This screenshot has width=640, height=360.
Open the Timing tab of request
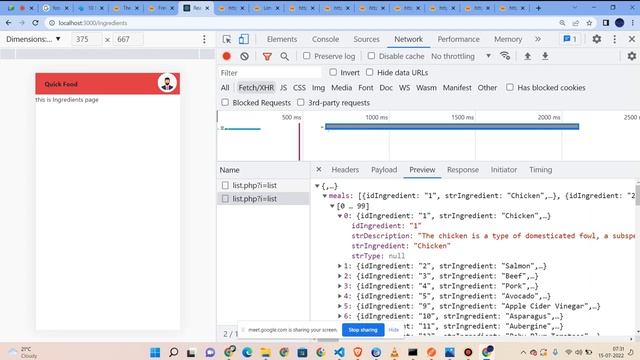[540, 169]
